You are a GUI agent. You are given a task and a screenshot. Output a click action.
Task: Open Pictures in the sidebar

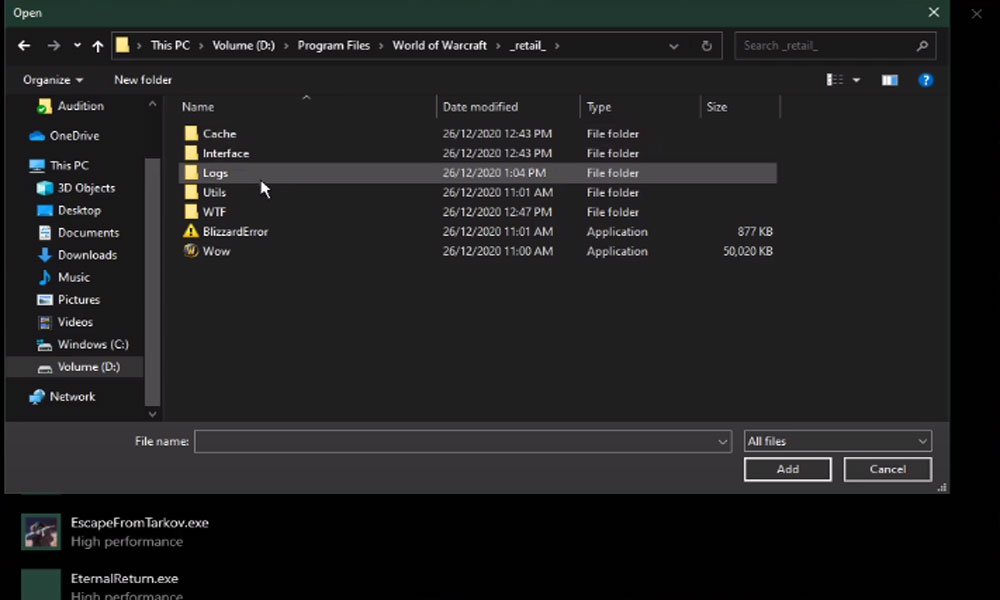click(69, 300)
